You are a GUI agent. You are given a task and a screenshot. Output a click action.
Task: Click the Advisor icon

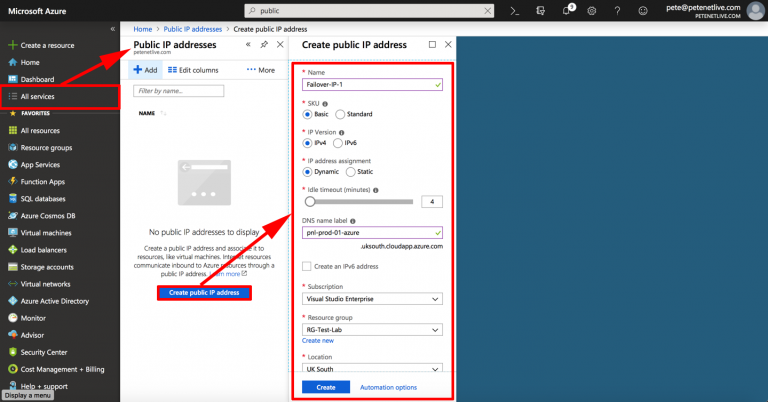pyautogui.click(x=13, y=335)
